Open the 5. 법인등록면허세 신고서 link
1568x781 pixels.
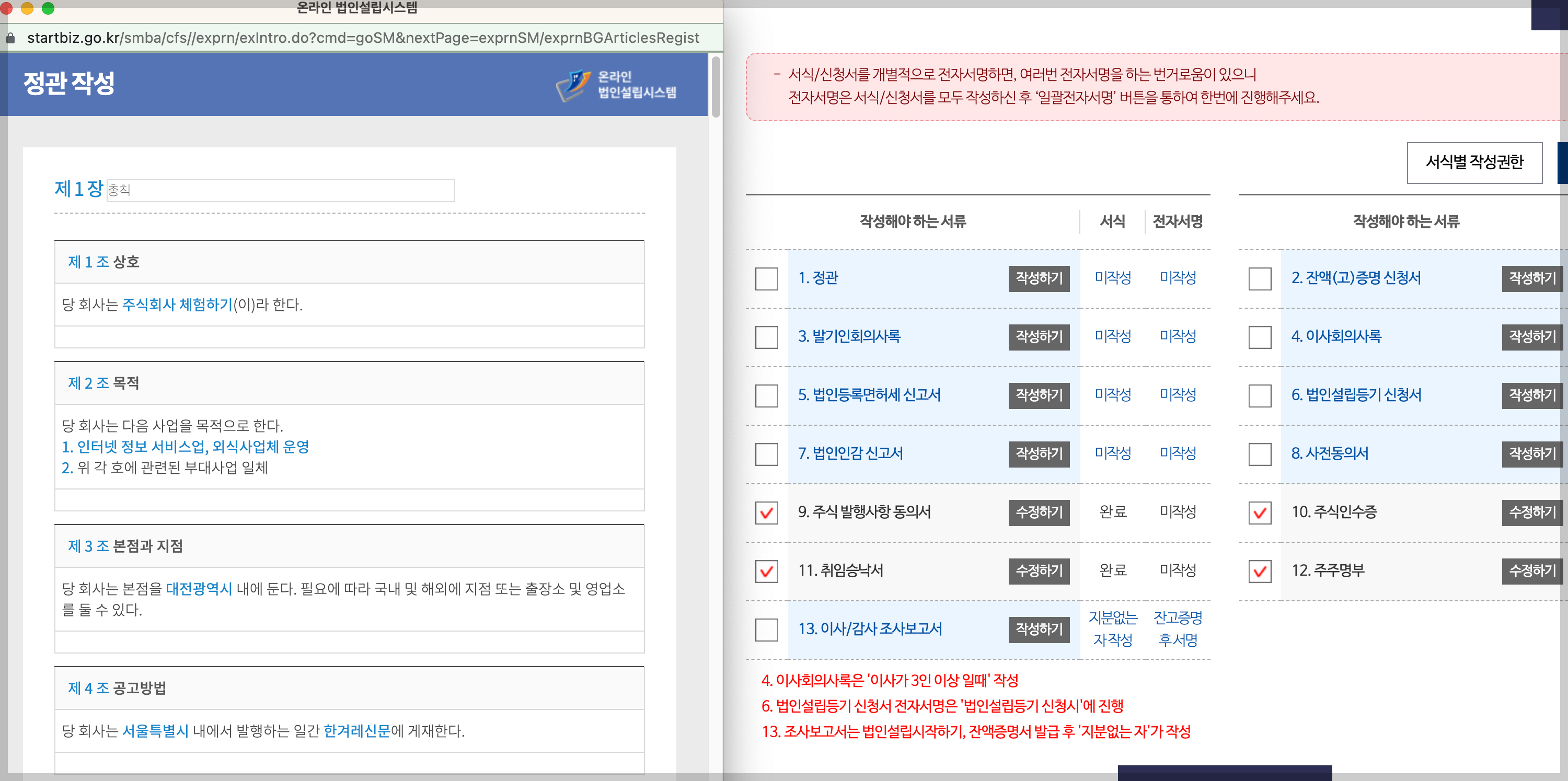click(x=869, y=395)
